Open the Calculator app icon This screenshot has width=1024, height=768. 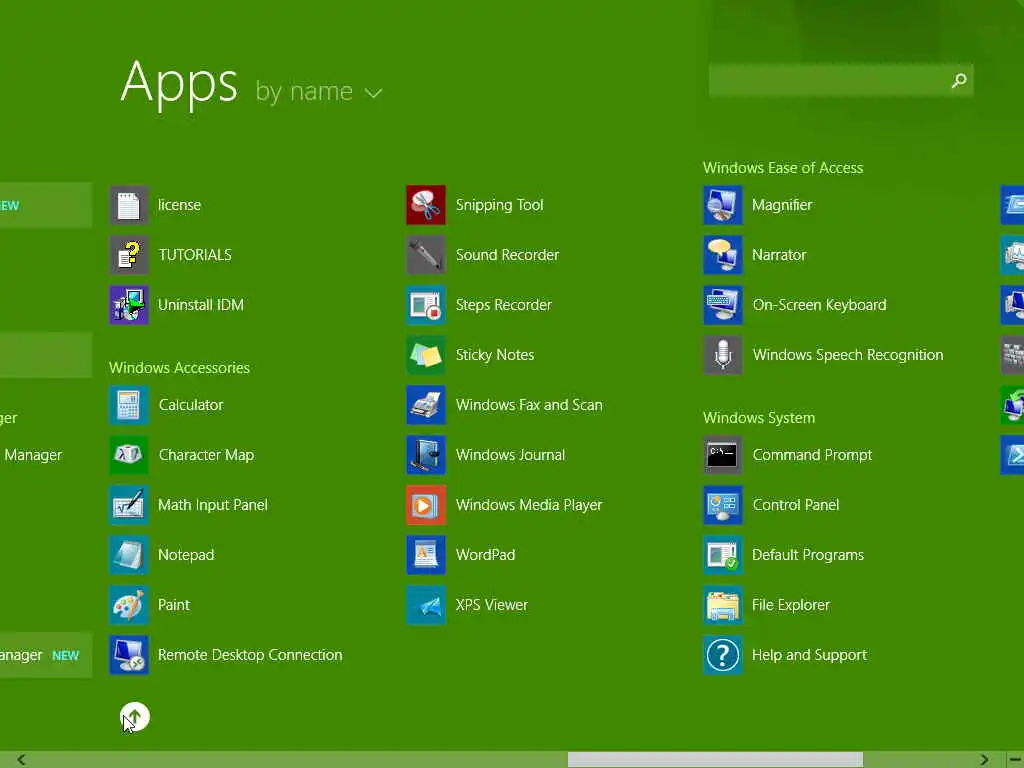pyautogui.click(x=129, y=405)
